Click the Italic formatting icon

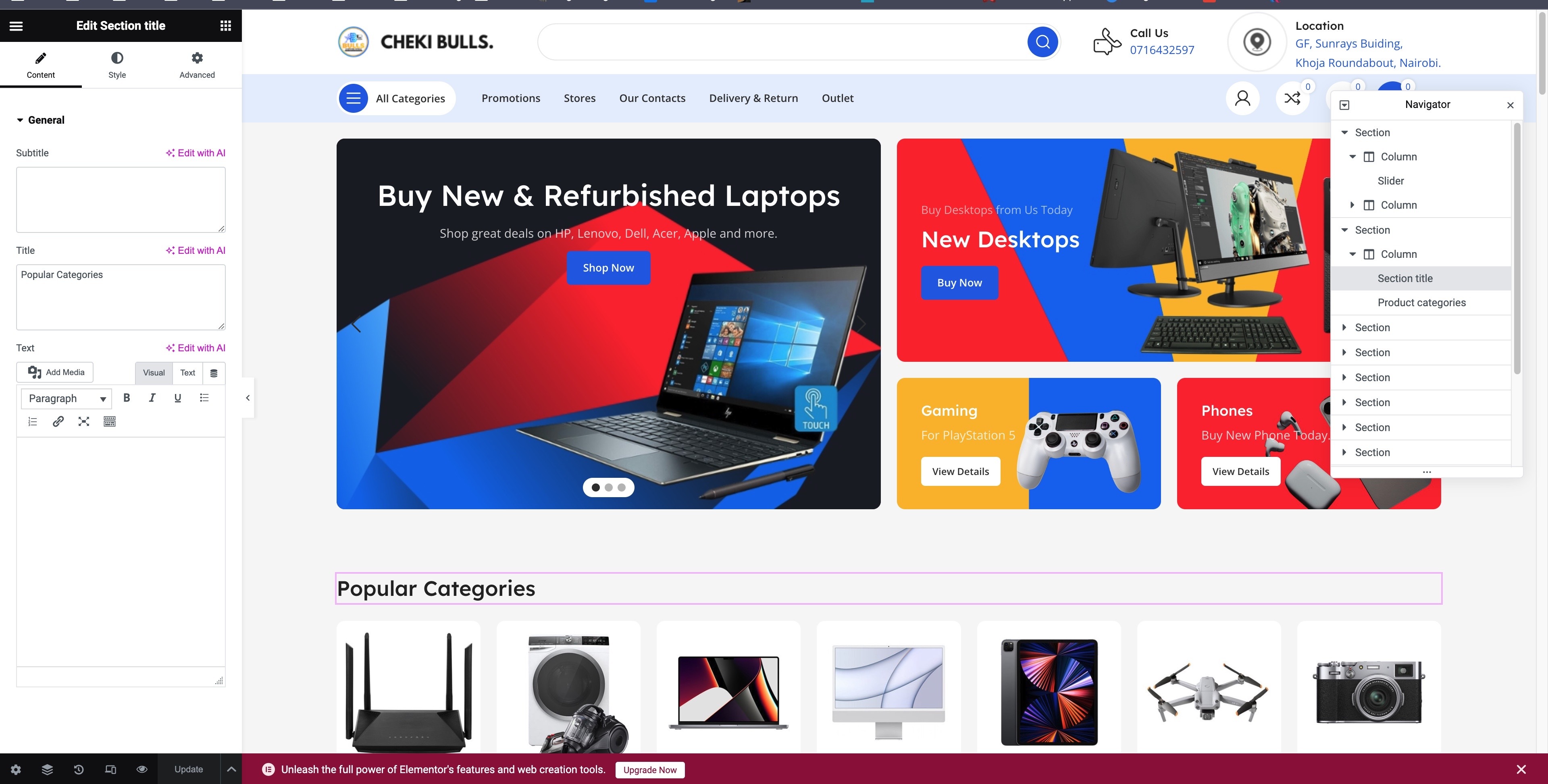coord(152,398)
